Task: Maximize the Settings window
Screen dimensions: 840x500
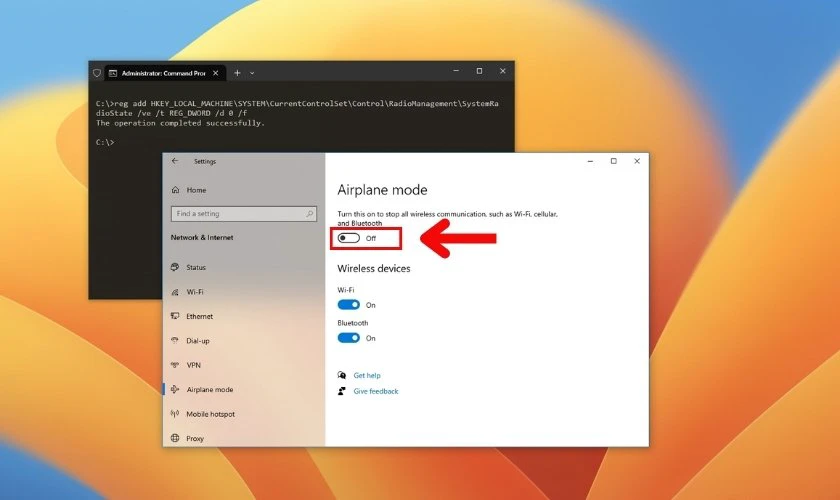Action: pos(614,161)
